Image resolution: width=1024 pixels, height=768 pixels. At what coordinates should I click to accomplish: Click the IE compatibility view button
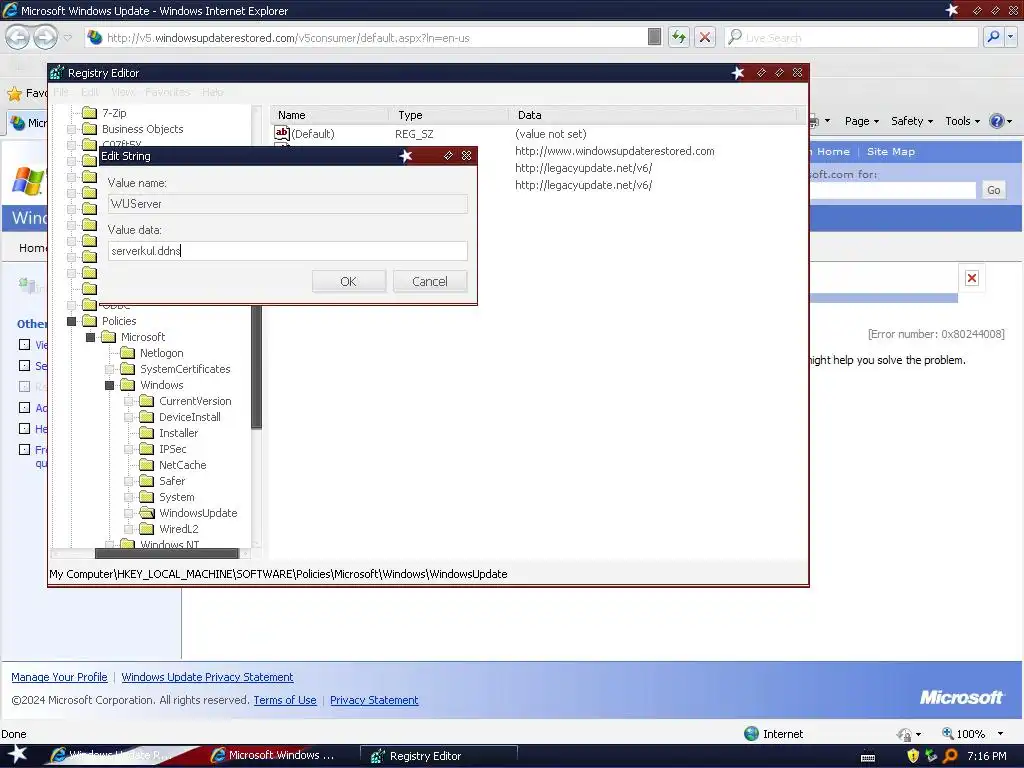(654, 37)
